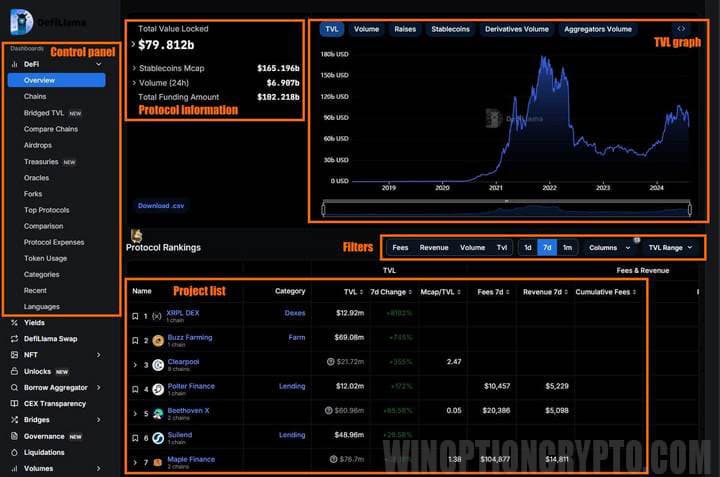The image size is (720, 477).
Task: Open the Maple Finance protocol link
Action: point(190,459)
